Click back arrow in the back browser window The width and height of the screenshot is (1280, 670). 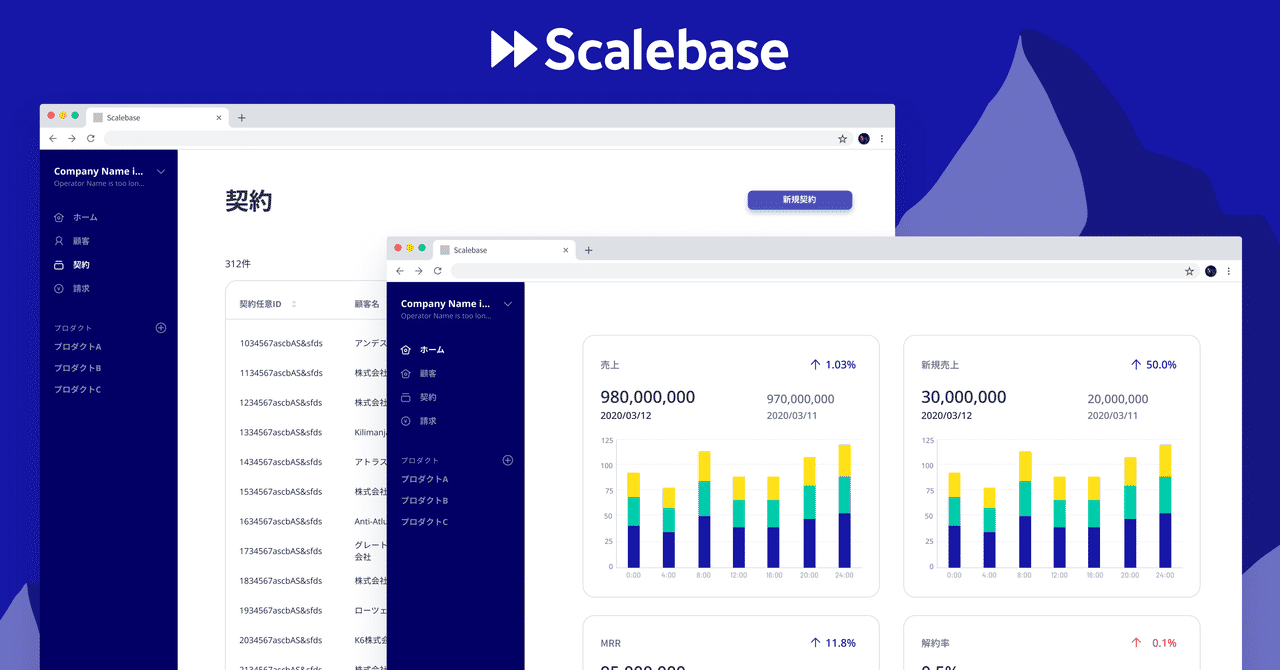(x=53, y=139)
